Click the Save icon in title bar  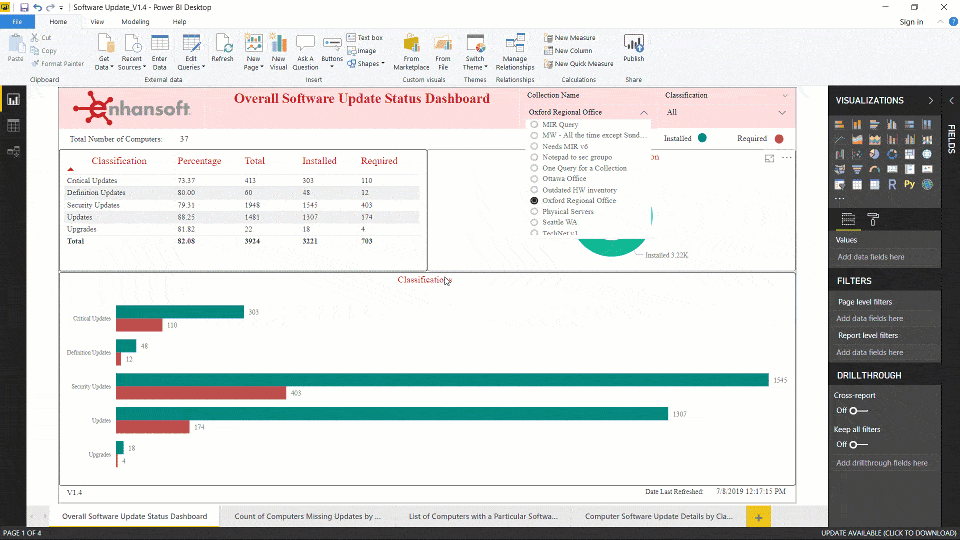point(24,7)
